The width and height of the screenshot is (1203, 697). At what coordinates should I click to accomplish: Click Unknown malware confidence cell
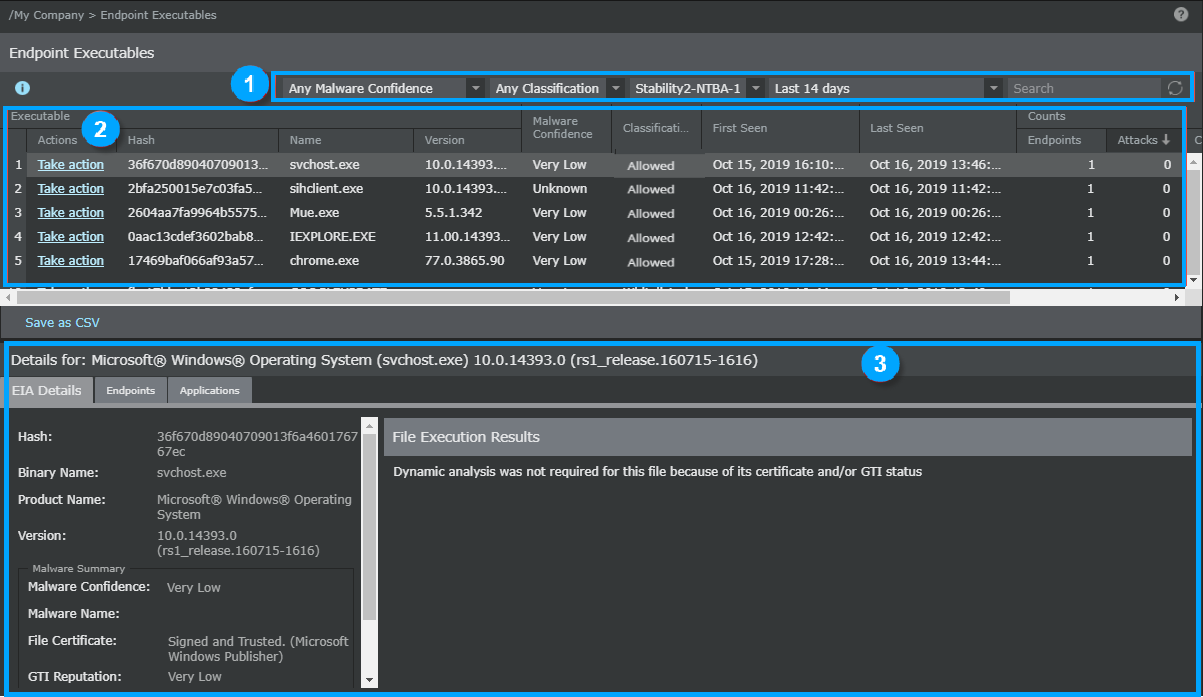pyautogui.click(x=560, y=188)
